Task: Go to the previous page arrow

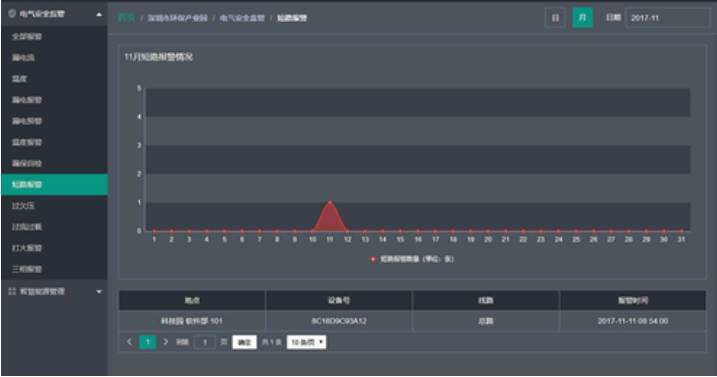Action: coord(129,342)
